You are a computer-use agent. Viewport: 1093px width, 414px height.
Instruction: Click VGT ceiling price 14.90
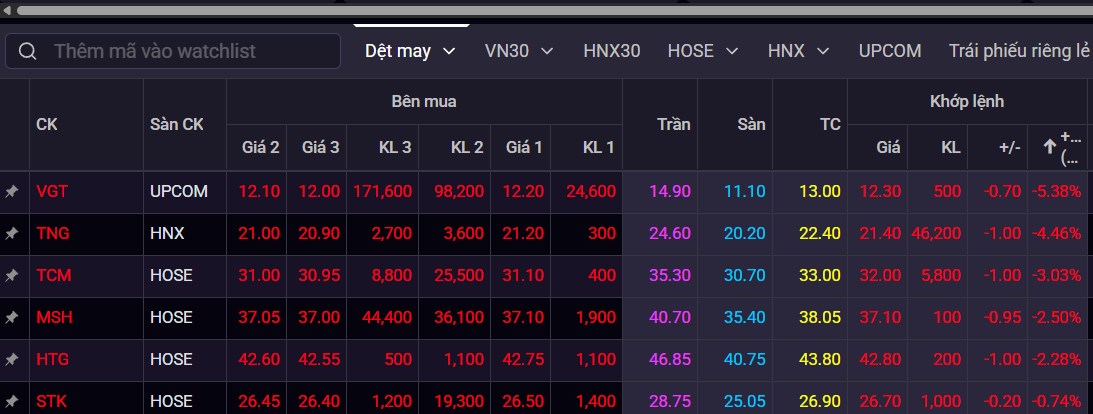(669, 191)
